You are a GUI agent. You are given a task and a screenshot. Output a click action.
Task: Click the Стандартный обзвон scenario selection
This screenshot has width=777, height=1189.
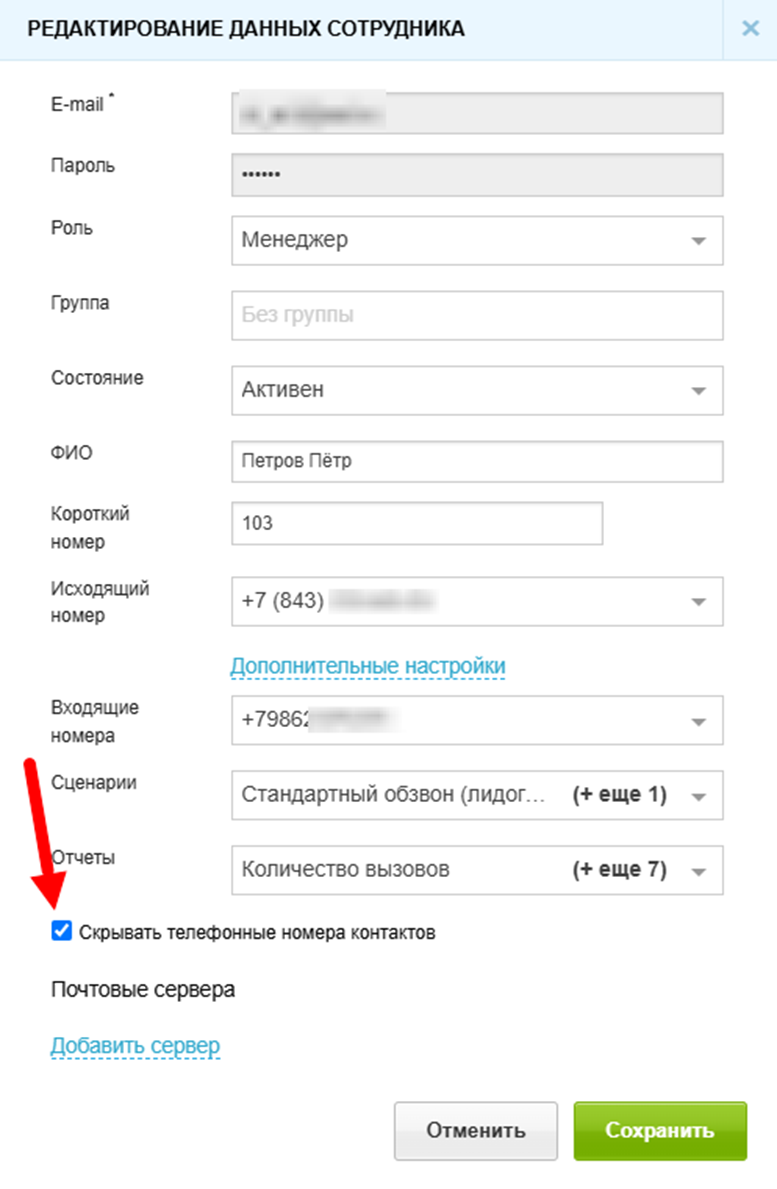pyautogui.click(x=400, y=796)
